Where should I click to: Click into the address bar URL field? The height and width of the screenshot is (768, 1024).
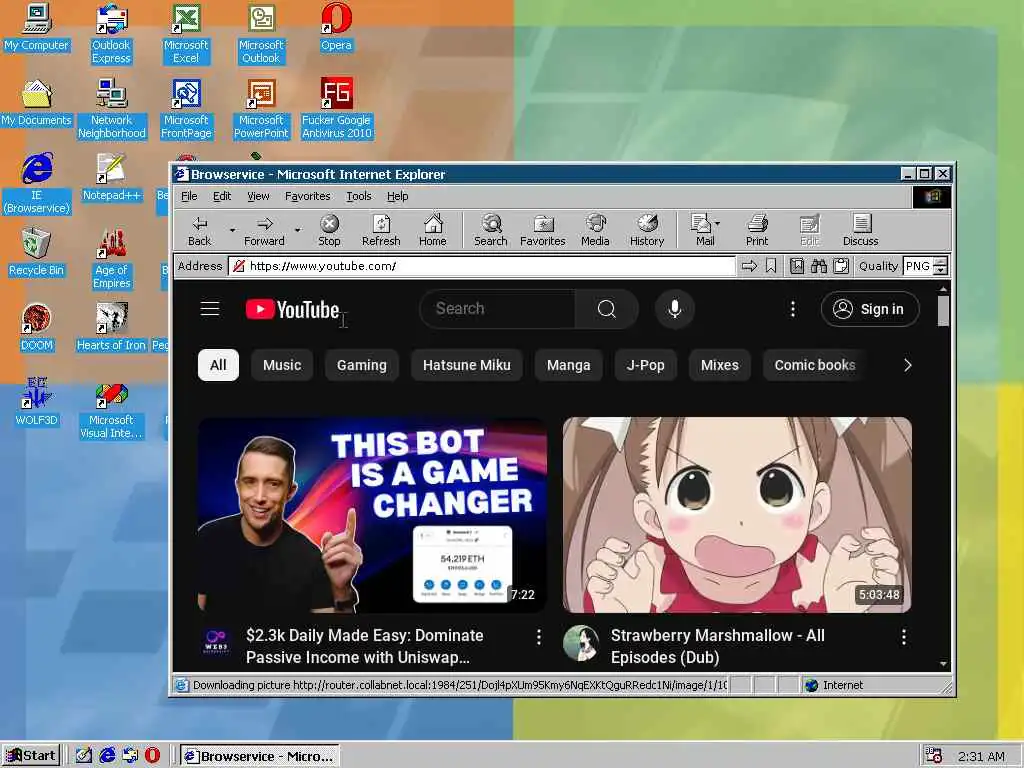pyautogui.click(x=483, y=266)
